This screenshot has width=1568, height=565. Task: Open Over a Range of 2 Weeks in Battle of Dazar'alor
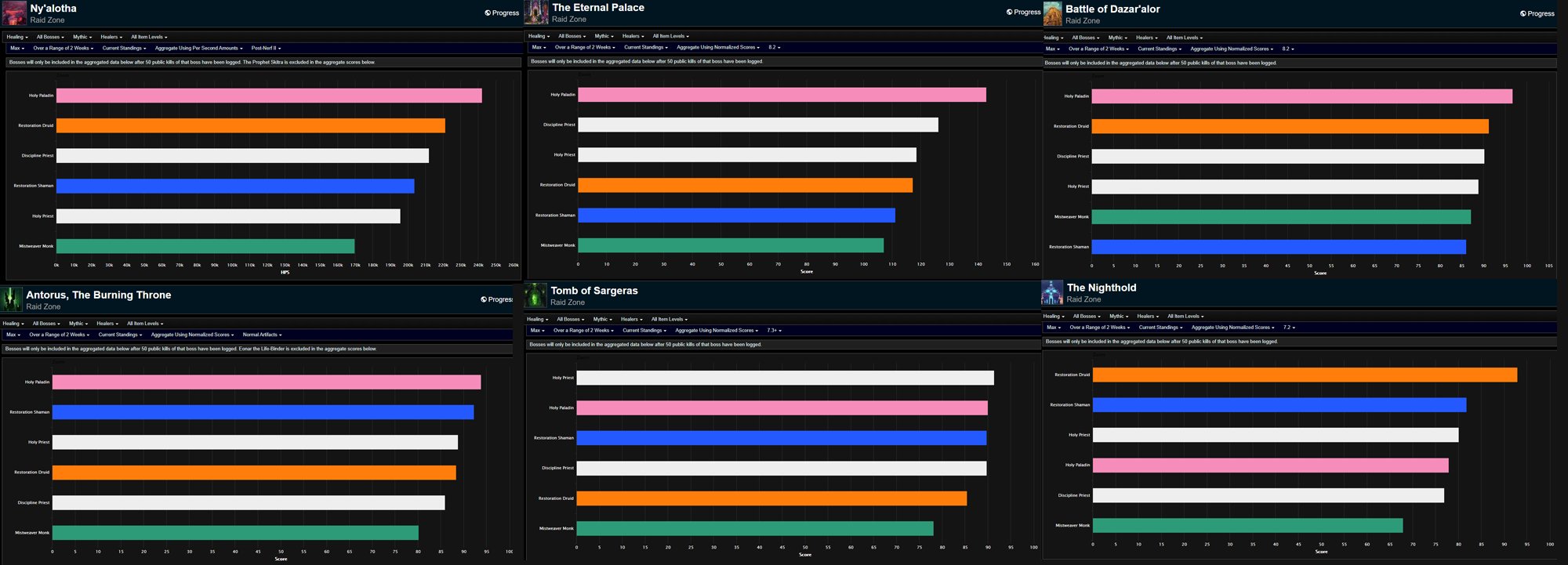(1098, 49)
